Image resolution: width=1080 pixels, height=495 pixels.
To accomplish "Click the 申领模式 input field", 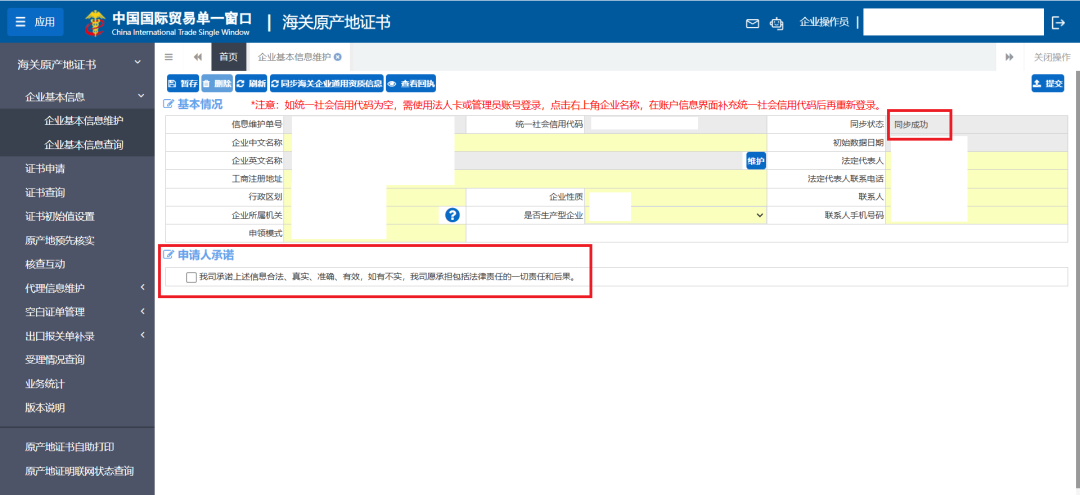I will click(375, 233).
